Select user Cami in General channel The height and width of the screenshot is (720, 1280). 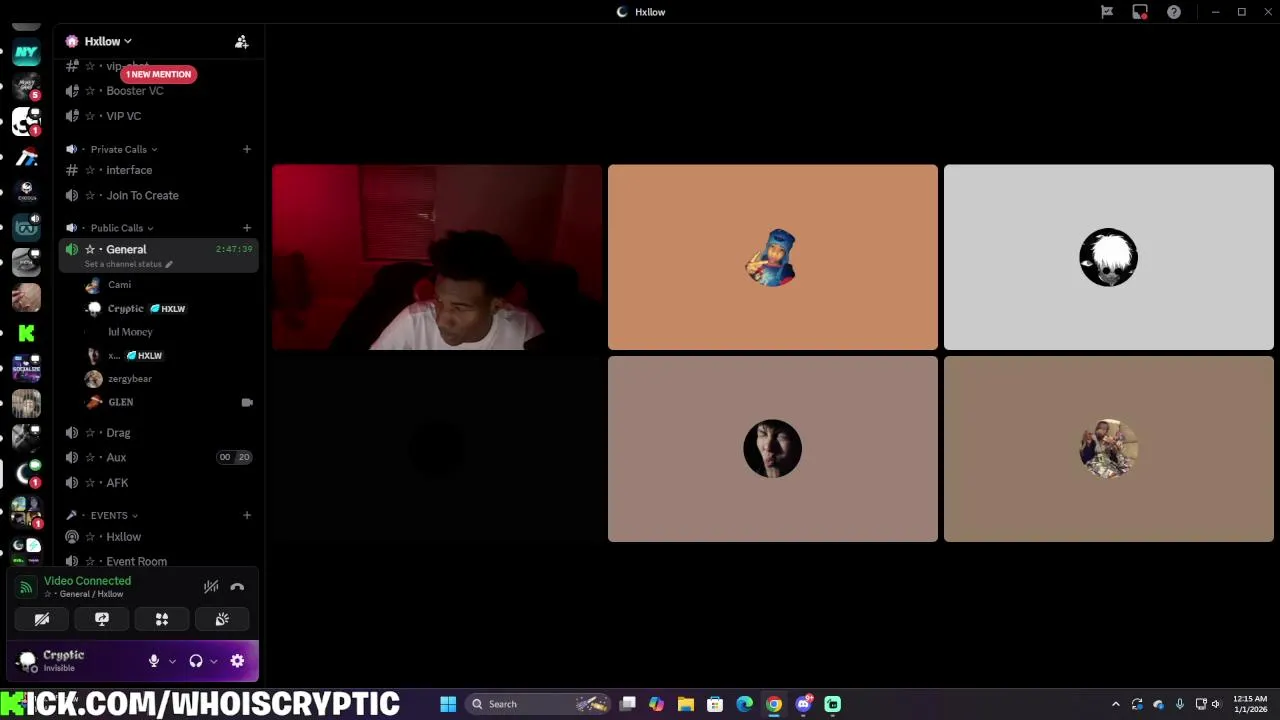(x=119, y=285)
